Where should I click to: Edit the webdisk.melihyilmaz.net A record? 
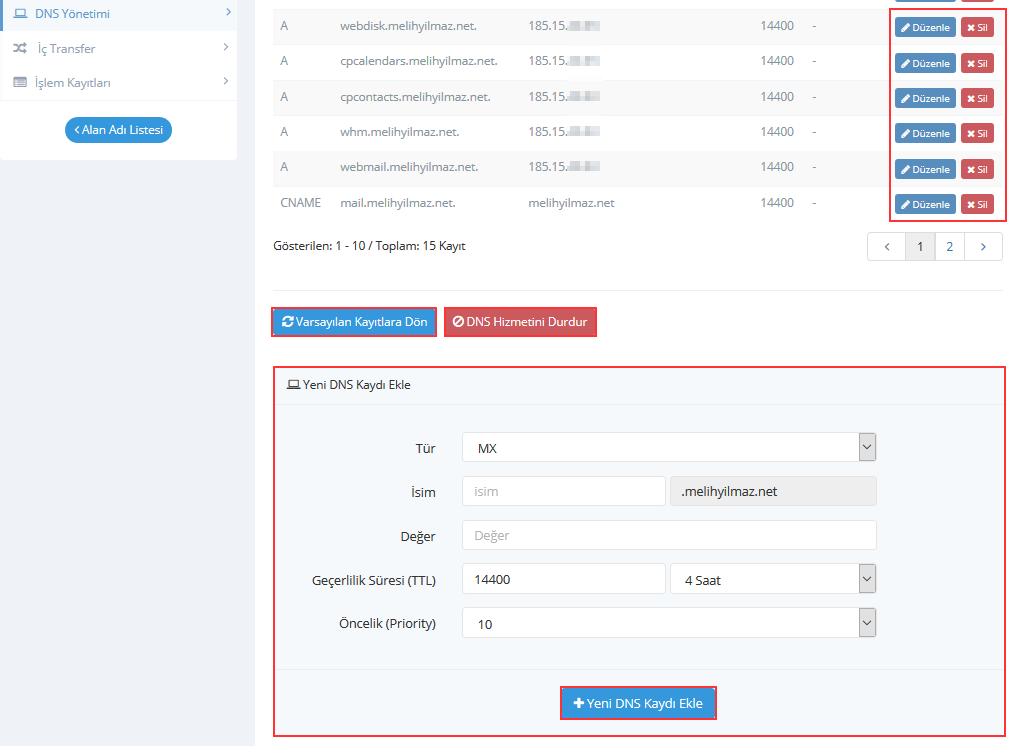(924, 28)
